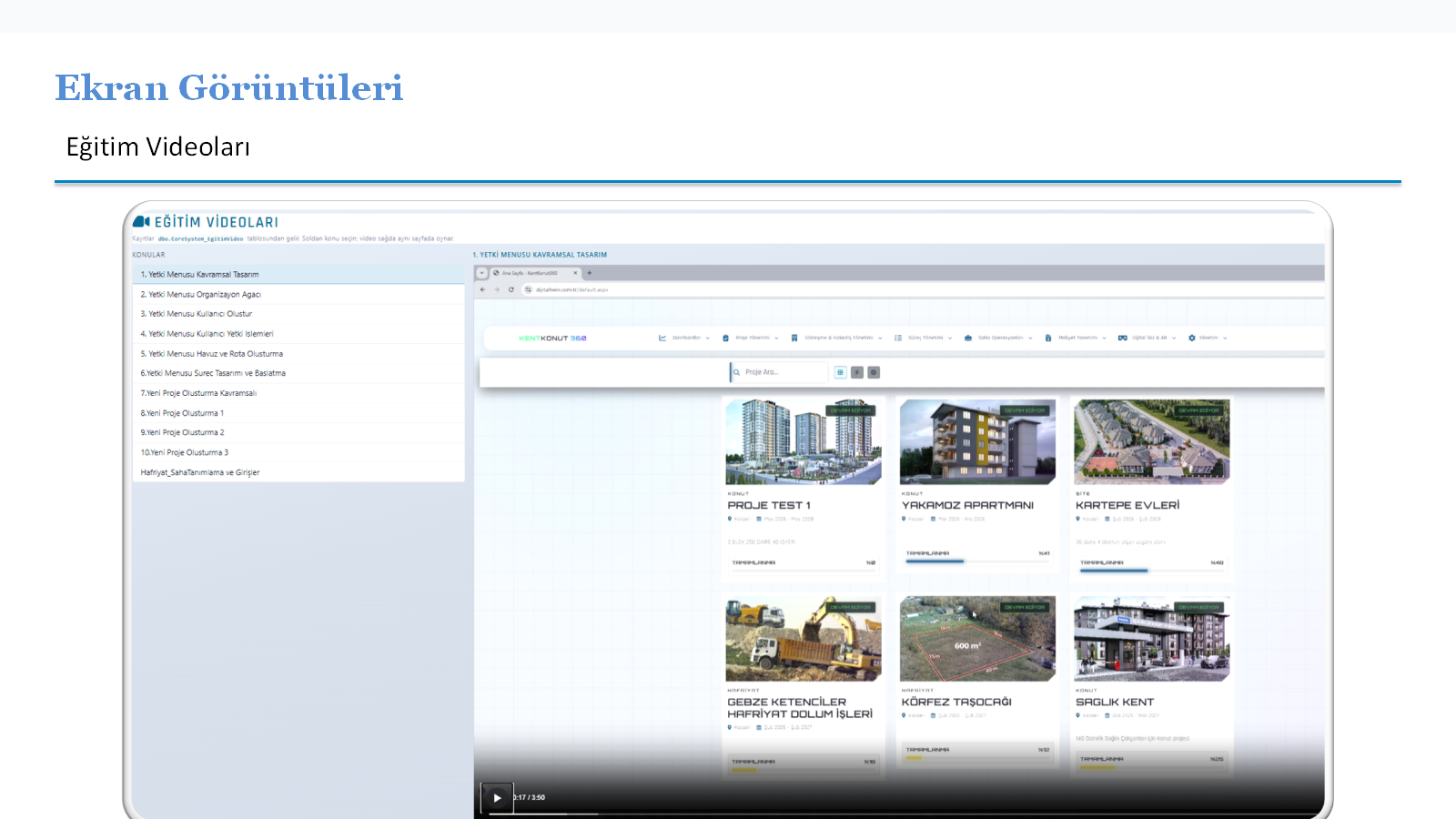Screen dimensions: 1456x819
Task: Open a new browser tab with plus icon
Action: tap(590, 273)
